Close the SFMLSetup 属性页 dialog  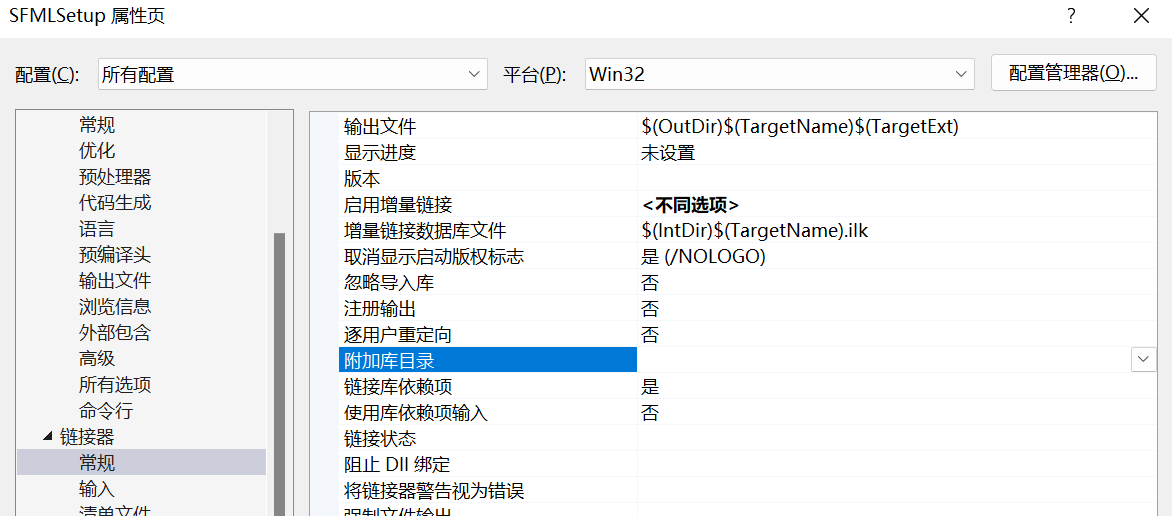pos(1141,16)
